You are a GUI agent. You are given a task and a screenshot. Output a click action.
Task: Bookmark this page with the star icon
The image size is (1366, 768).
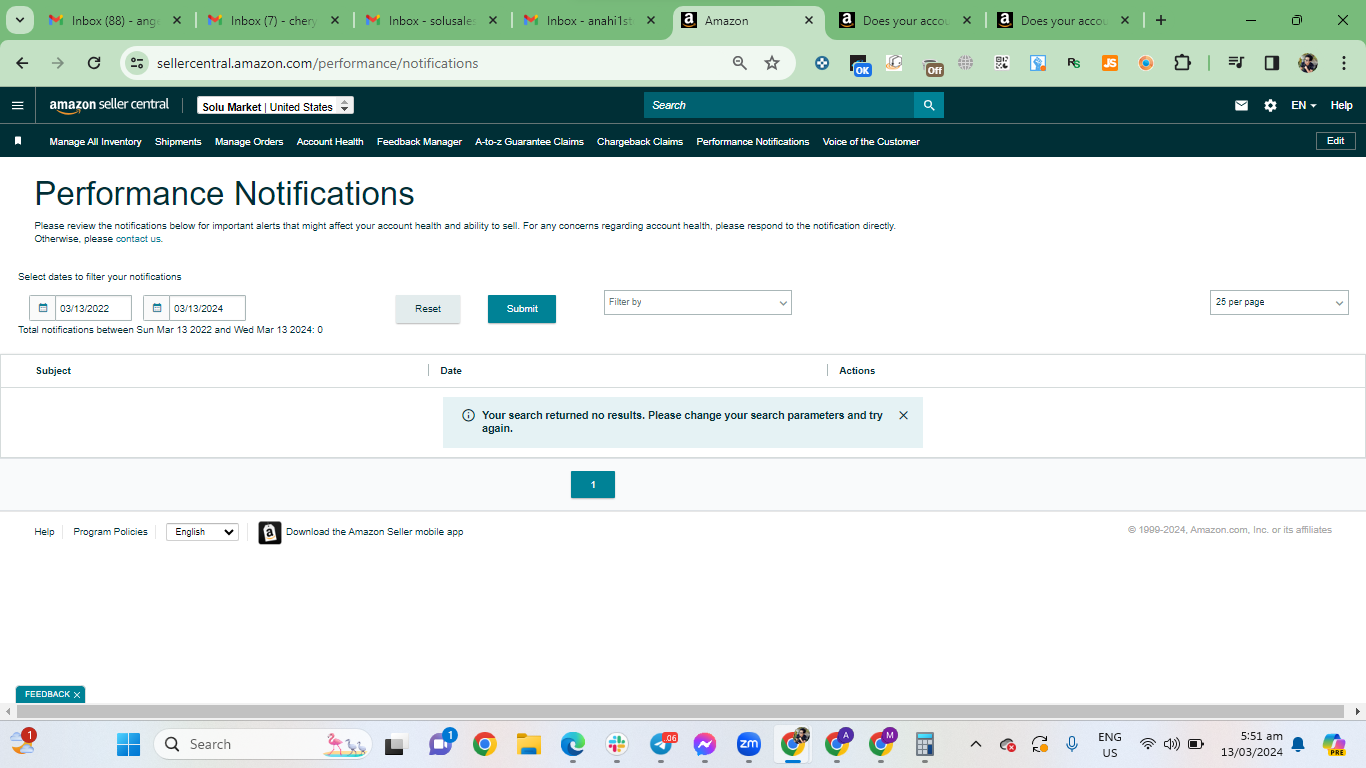pos(772,63)
